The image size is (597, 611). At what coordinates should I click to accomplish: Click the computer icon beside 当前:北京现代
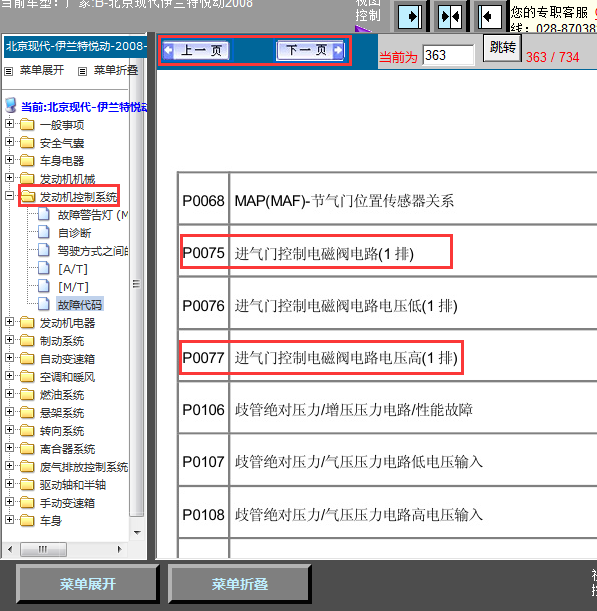(x=11, y=105)
